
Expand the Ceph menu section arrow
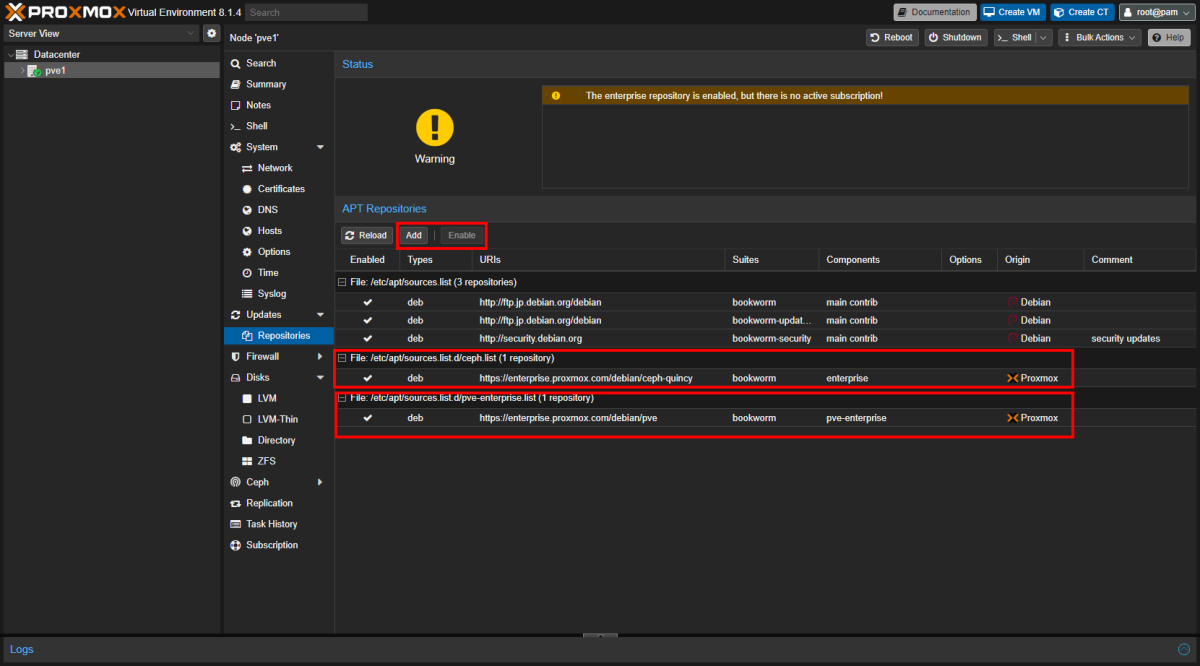(320, 482)
